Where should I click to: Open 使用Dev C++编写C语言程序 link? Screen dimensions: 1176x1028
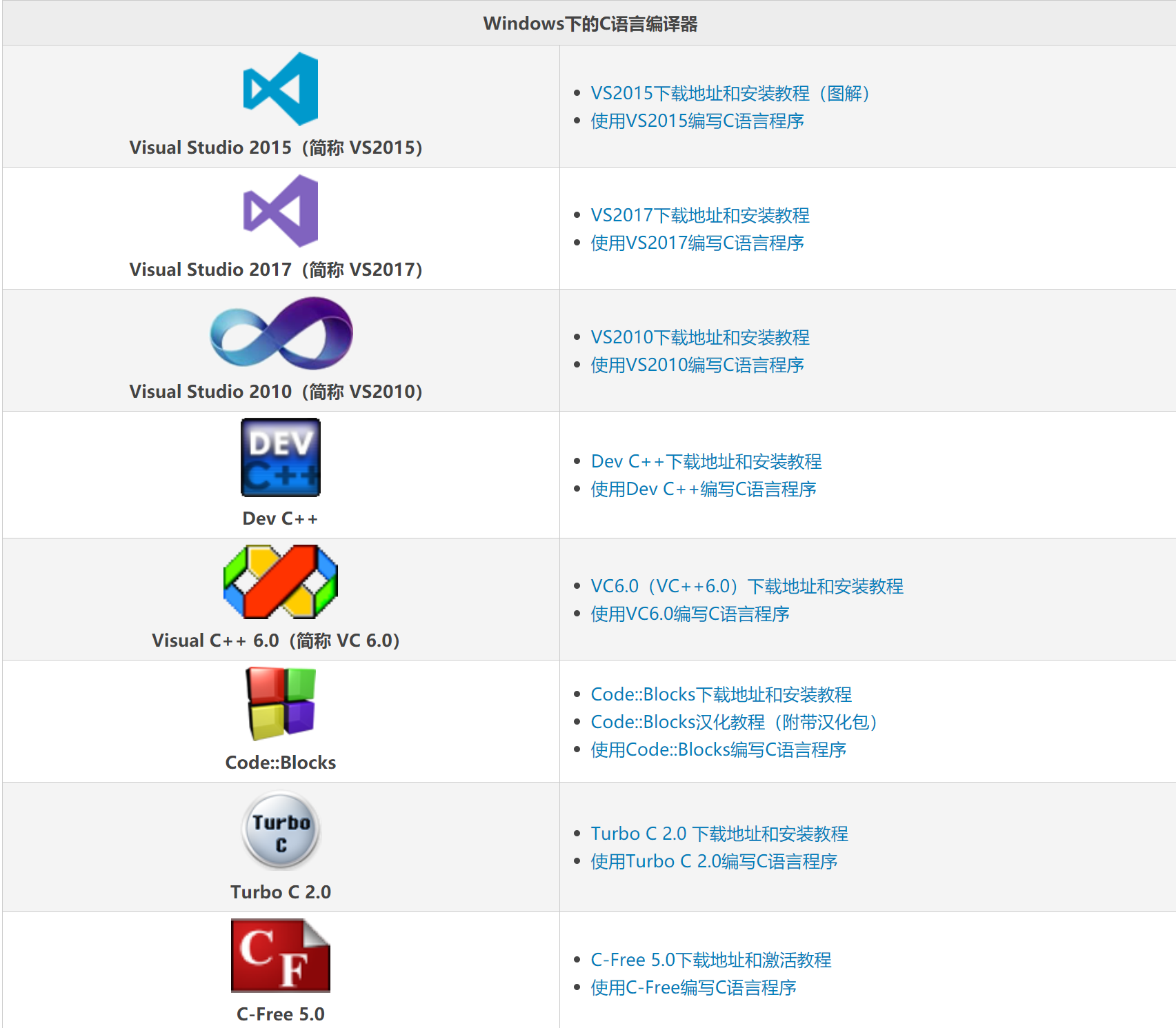point(704,489)
